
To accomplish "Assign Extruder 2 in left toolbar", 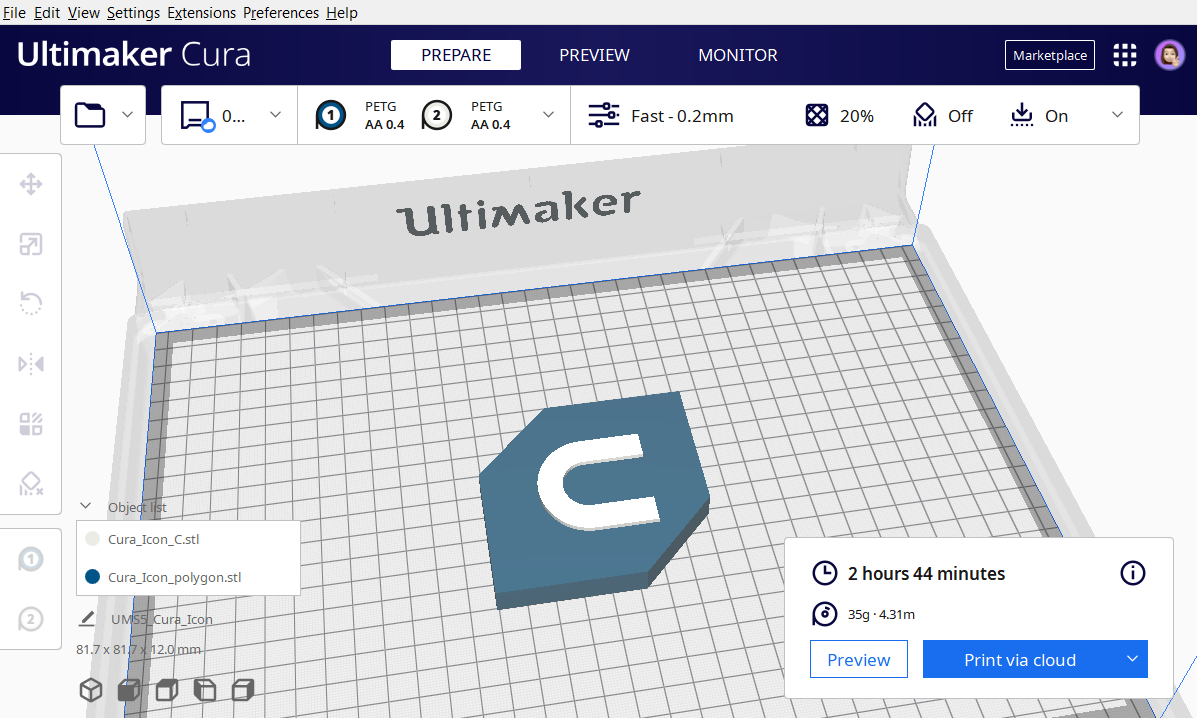I will [x=31, y=620].
